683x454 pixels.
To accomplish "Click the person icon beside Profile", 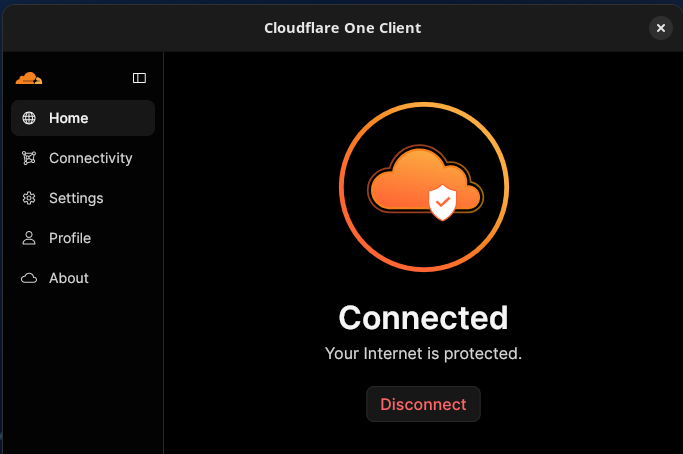I will 29,238.
